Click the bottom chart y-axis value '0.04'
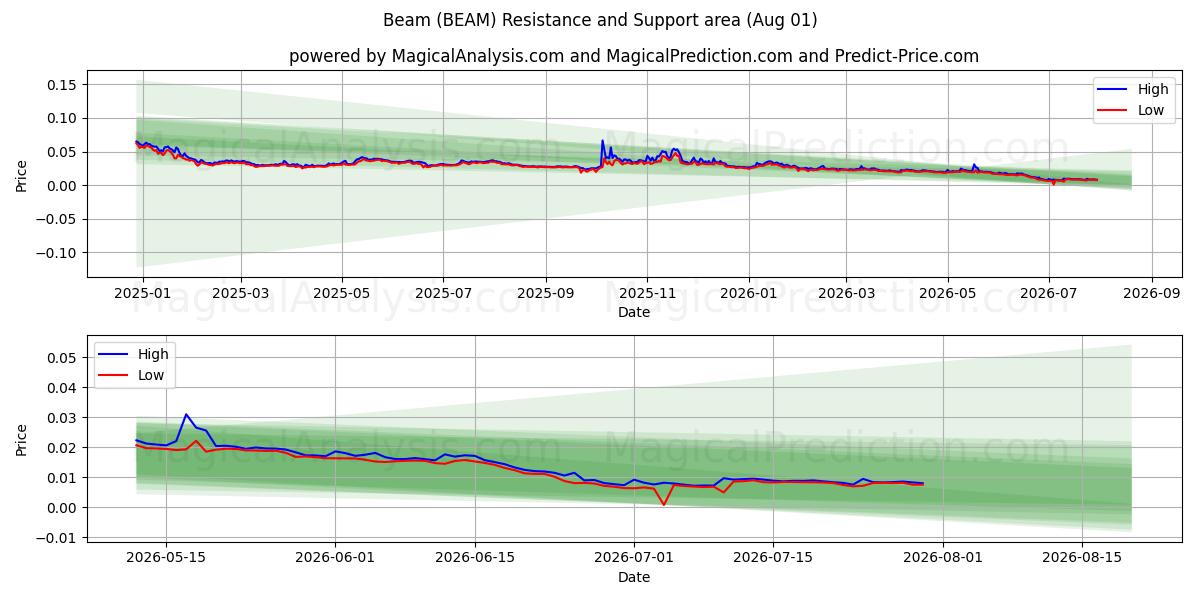 pyautogui.click(x=62, y=388)
